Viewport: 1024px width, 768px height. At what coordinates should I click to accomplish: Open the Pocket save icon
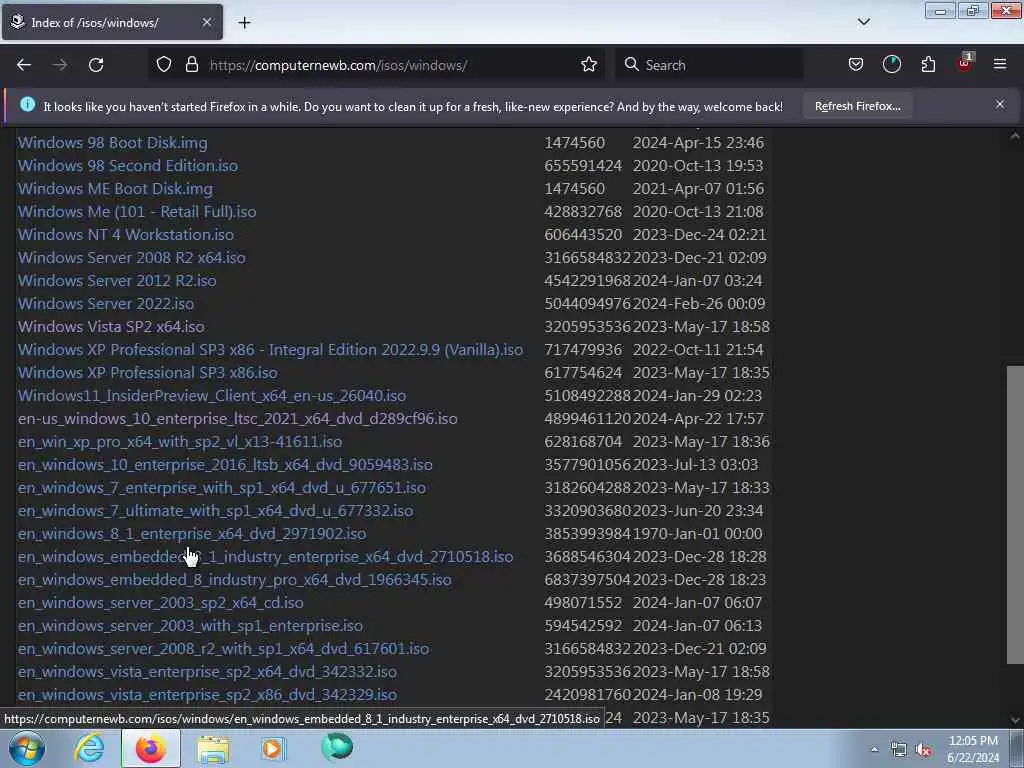[856, 65]
